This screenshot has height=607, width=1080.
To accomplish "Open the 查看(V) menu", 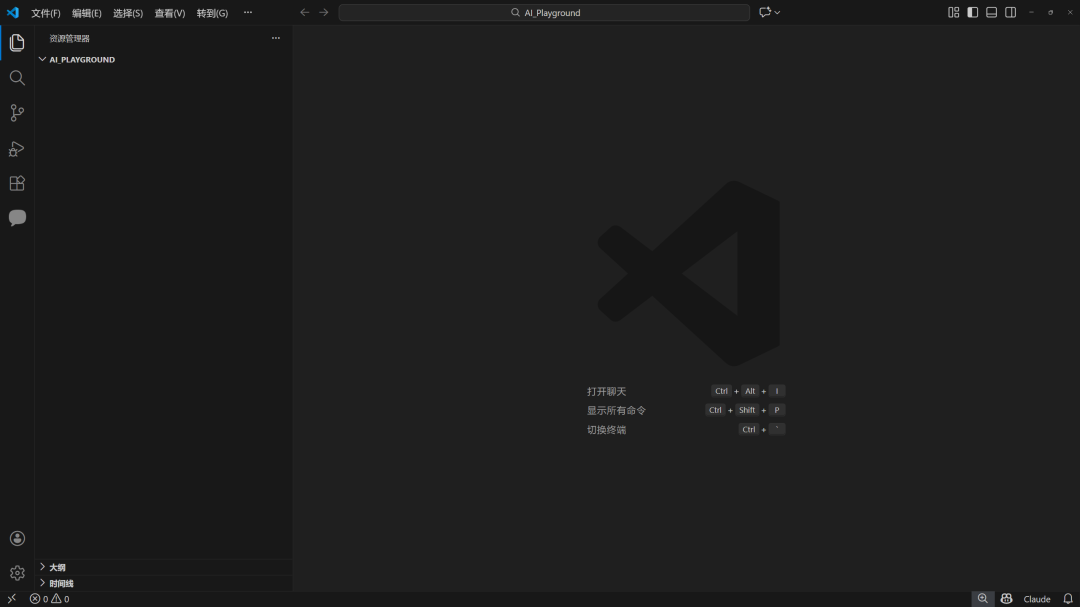I will coord(169,13).
